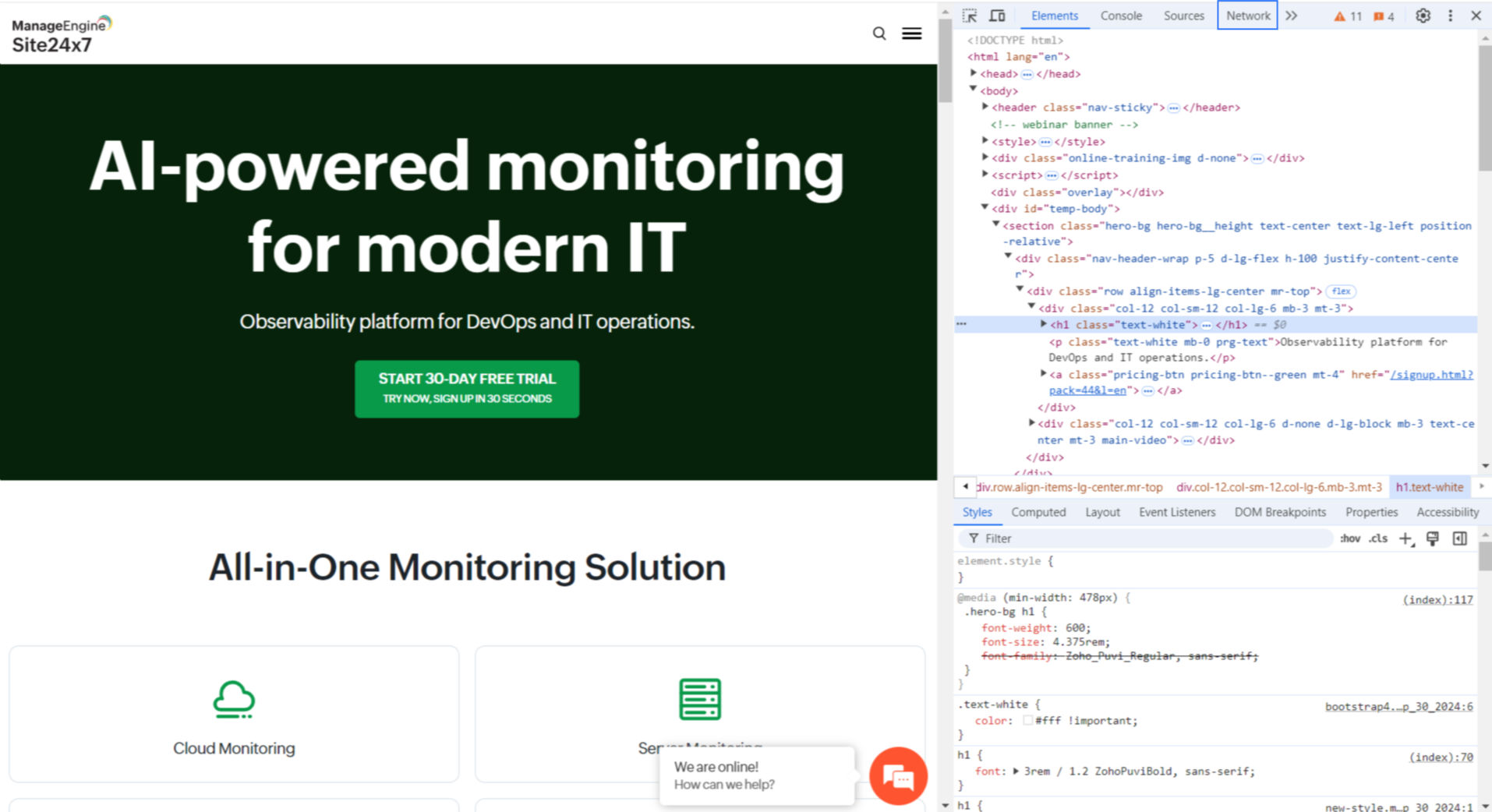
Task: Toggle the .cls element classes panel
Action: coord(1378,538)
